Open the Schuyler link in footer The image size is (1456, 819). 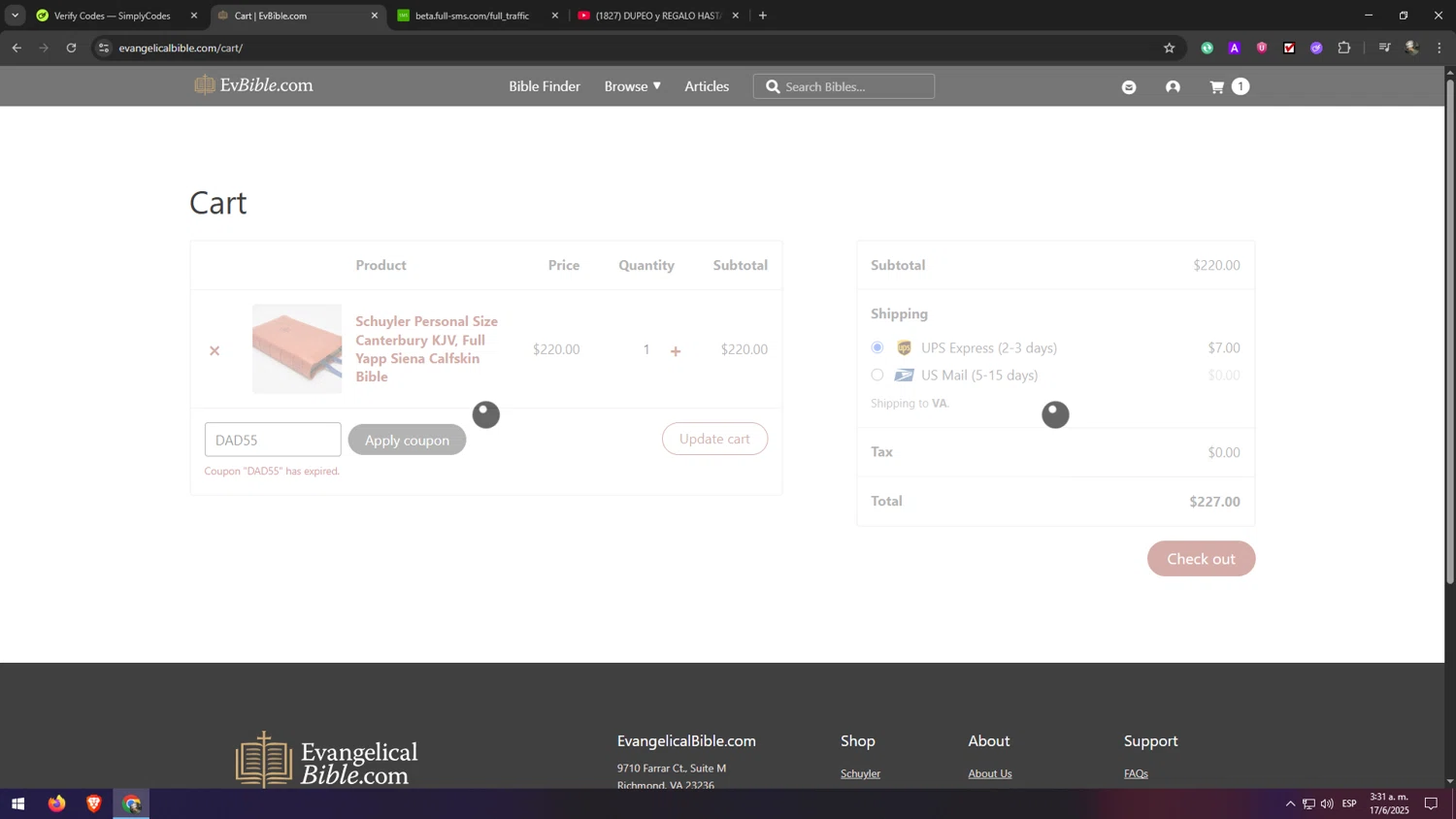860,773
